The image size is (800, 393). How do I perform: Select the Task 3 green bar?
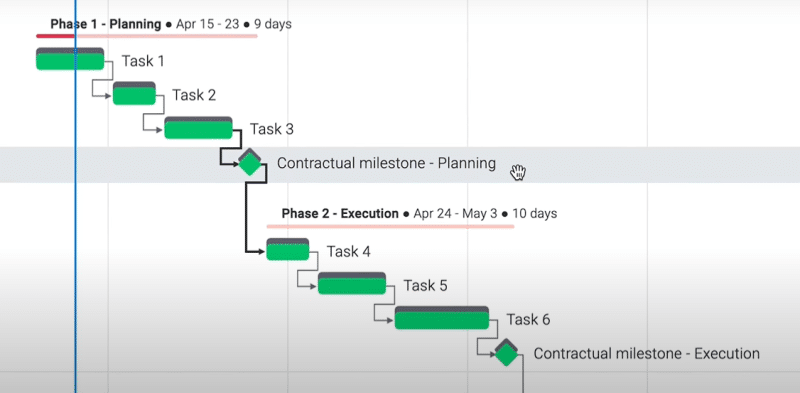point(198,128)
